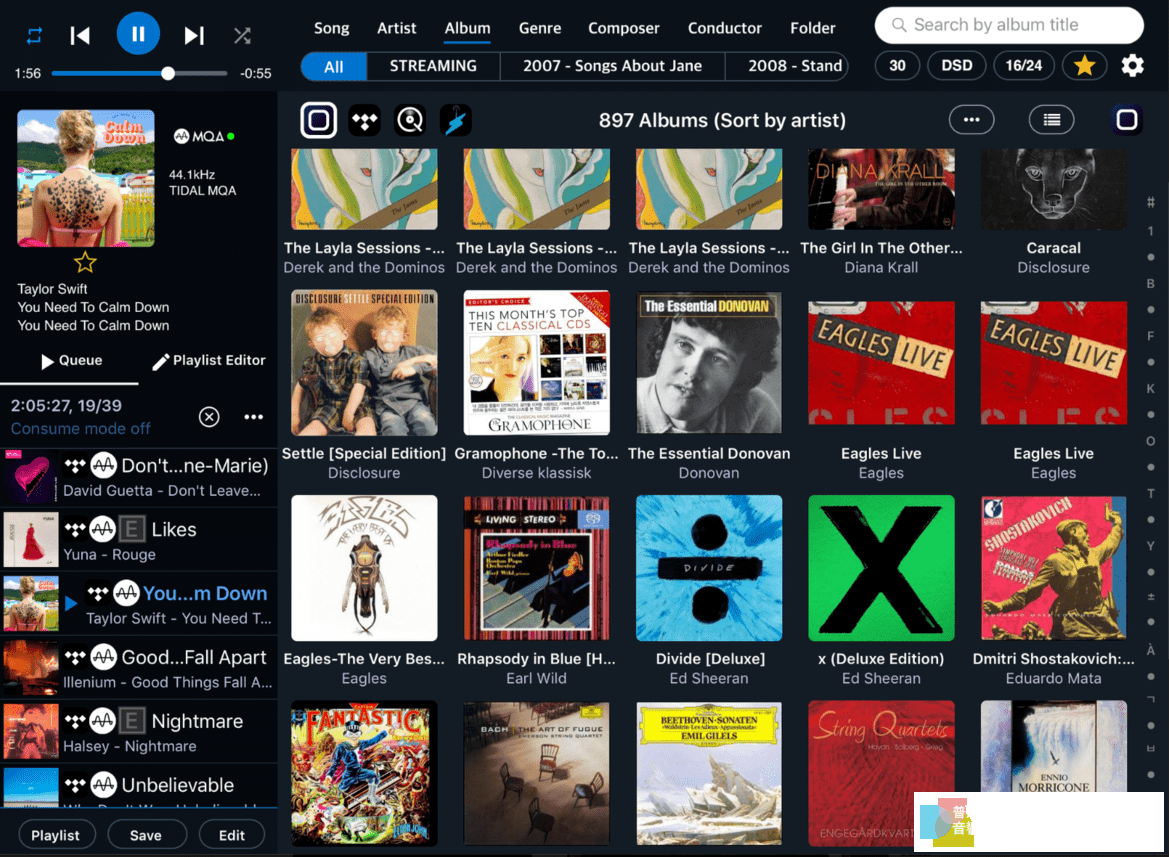Favorite current track with star outline

(85, 262)
